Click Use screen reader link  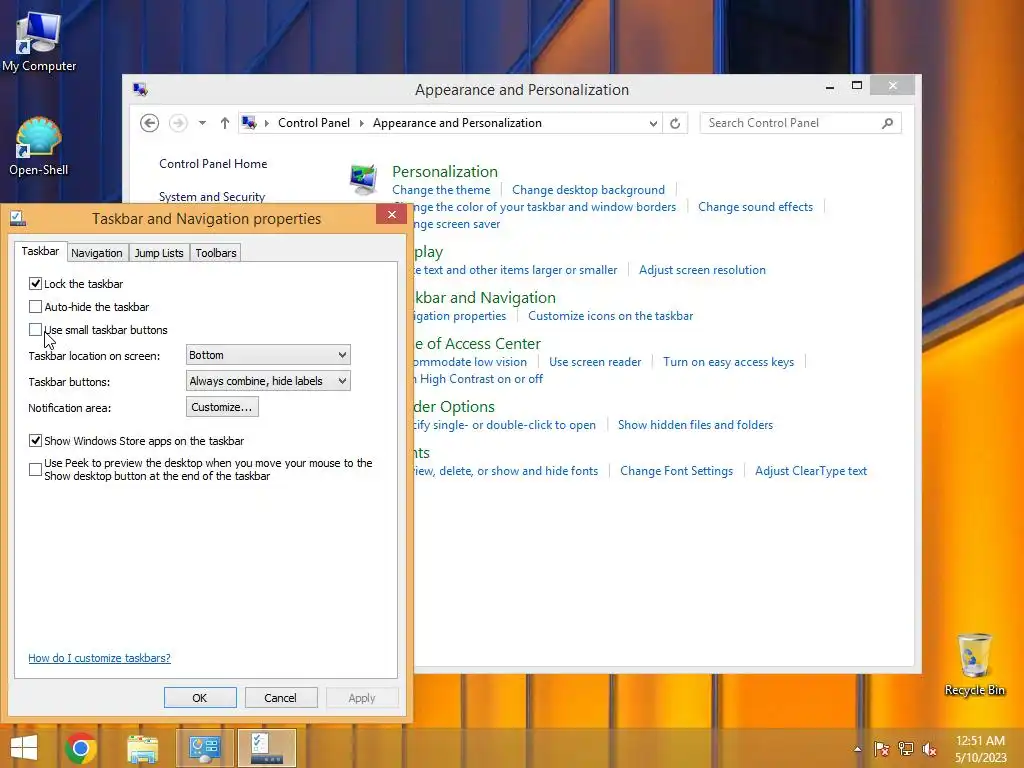[595, 362]
